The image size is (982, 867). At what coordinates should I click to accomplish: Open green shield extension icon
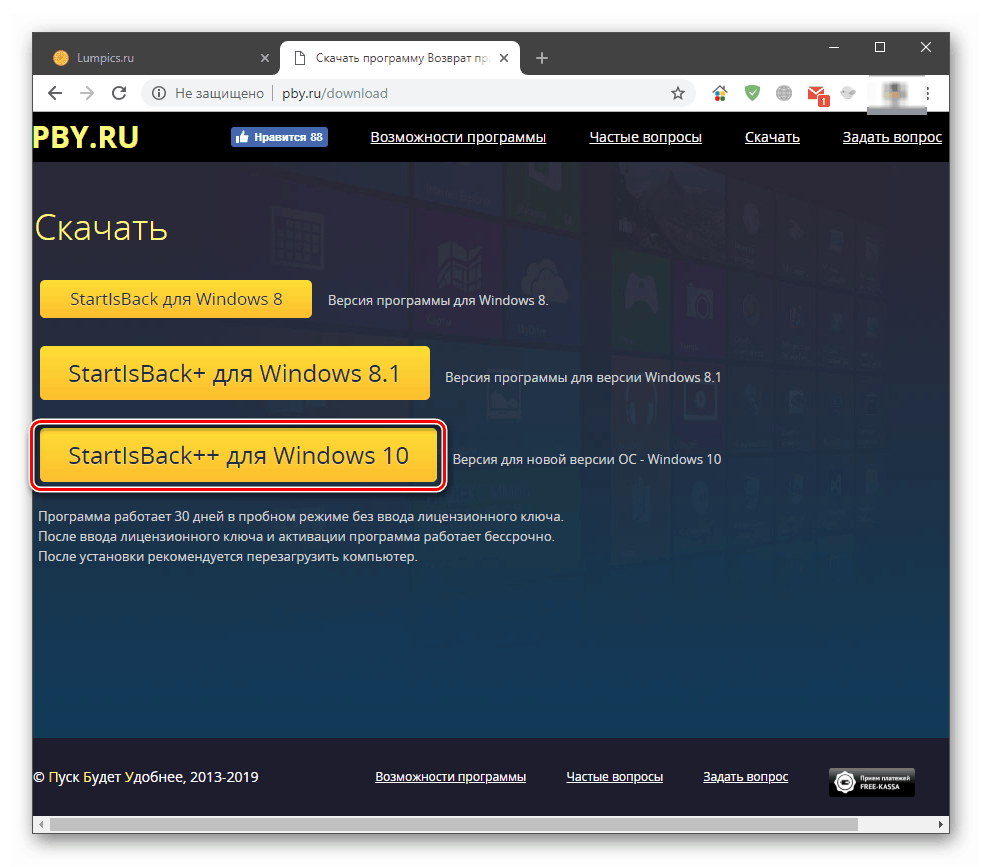752,93
